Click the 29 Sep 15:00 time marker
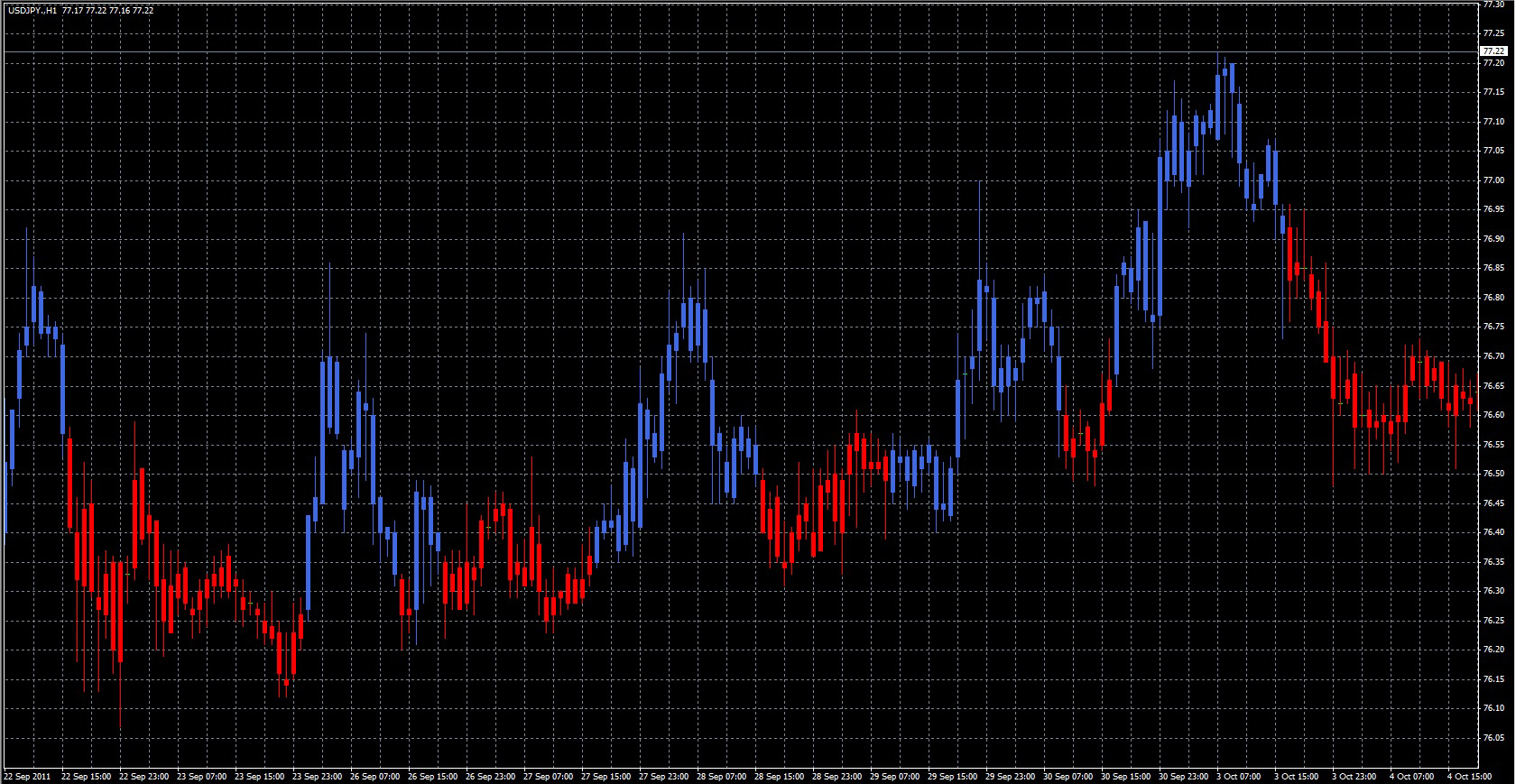1516x784 pixels. pyautogui.click(x=952, y=776)
